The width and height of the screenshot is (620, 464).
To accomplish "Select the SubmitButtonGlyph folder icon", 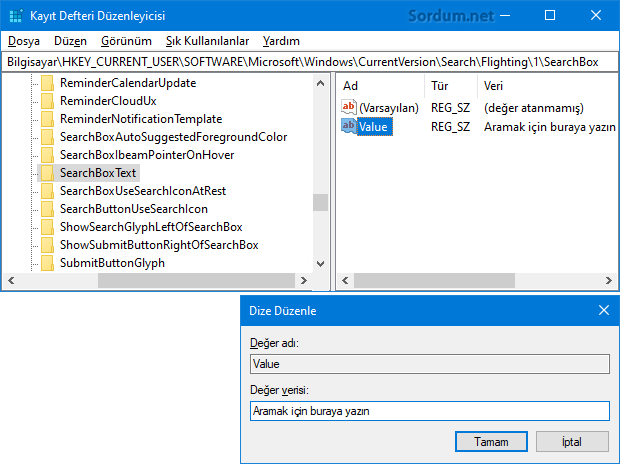I will click(47, 263).
